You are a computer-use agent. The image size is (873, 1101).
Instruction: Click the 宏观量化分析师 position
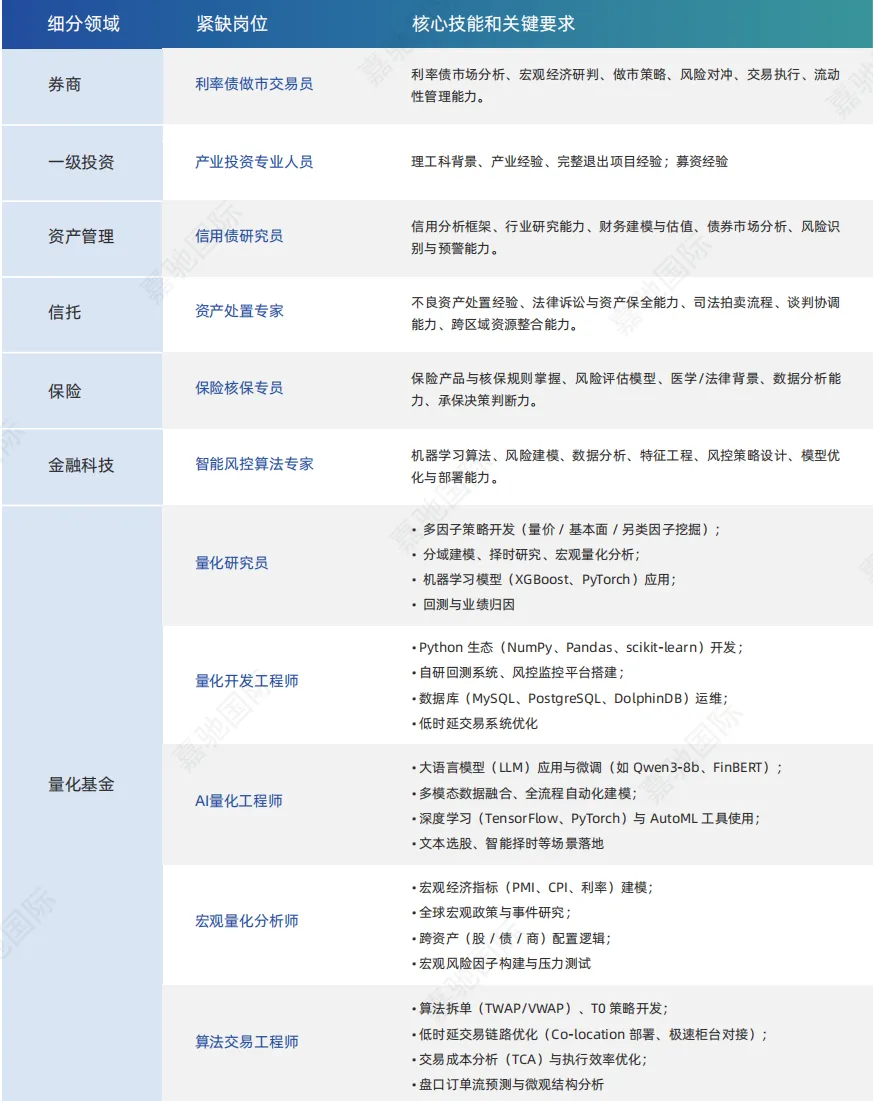tap(247, 921)
